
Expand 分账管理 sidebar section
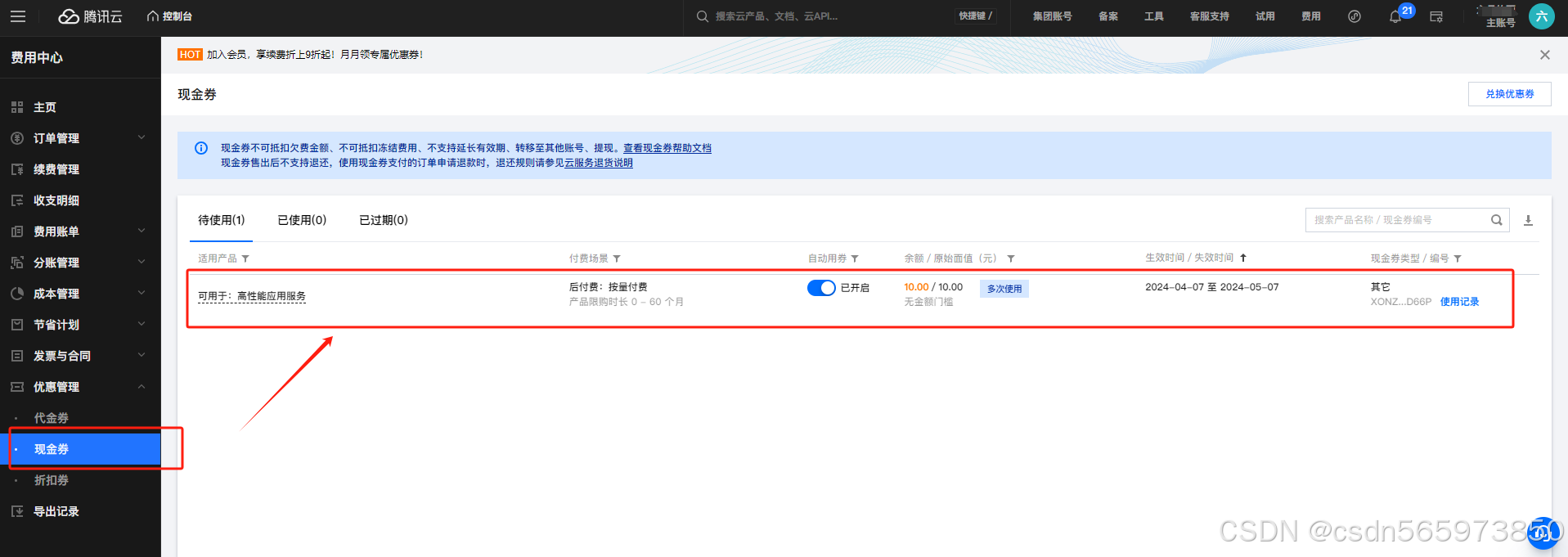(80, 263)
